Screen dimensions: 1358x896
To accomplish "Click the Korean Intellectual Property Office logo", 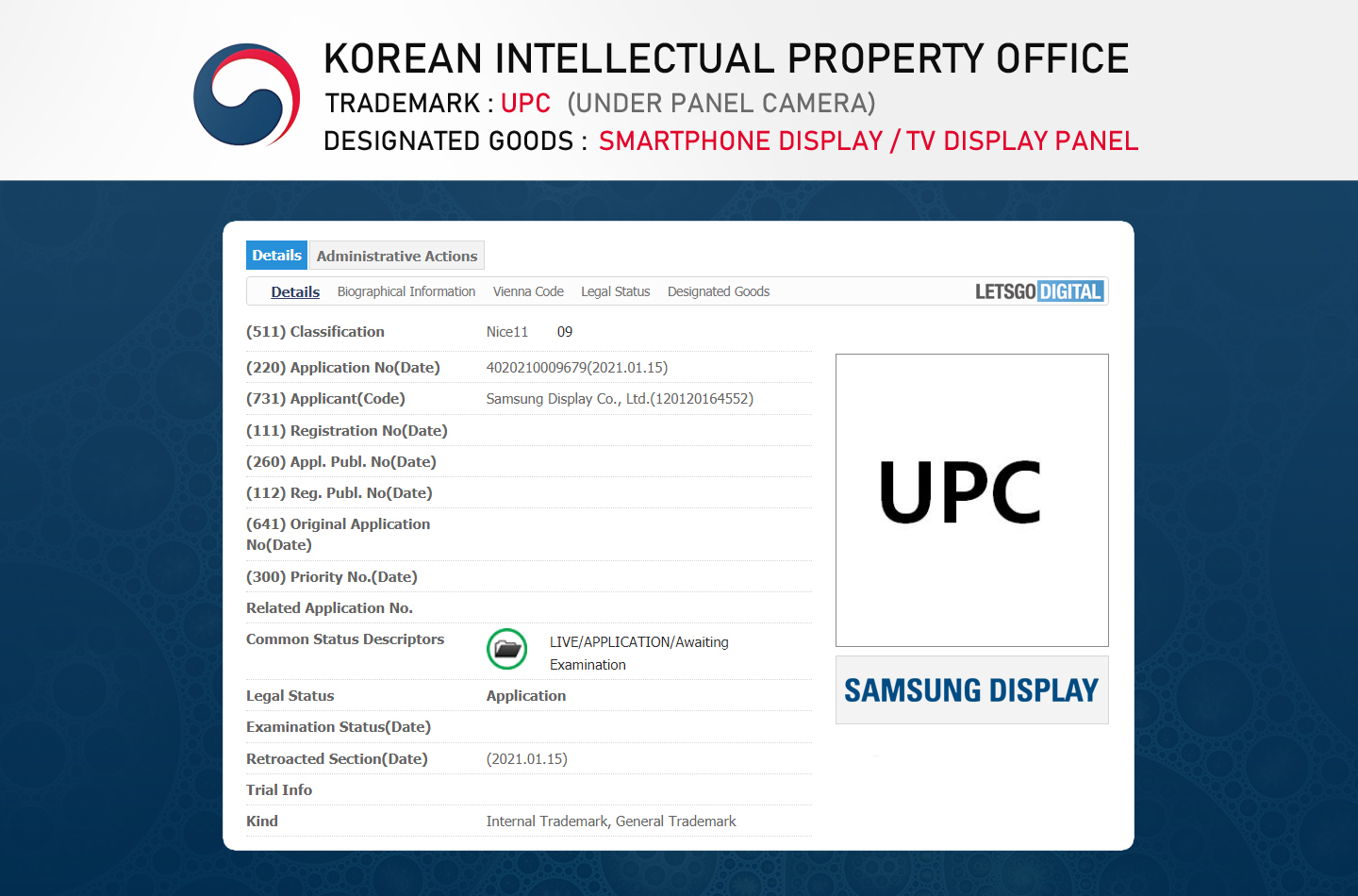I will pyautogui.click(x=246, y=94).
